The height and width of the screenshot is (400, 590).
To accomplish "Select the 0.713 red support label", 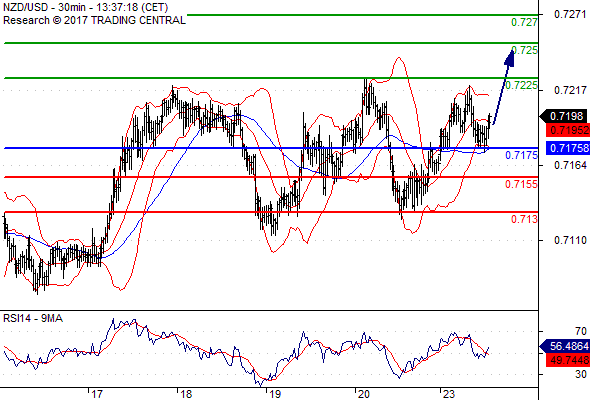I will 524,219.
